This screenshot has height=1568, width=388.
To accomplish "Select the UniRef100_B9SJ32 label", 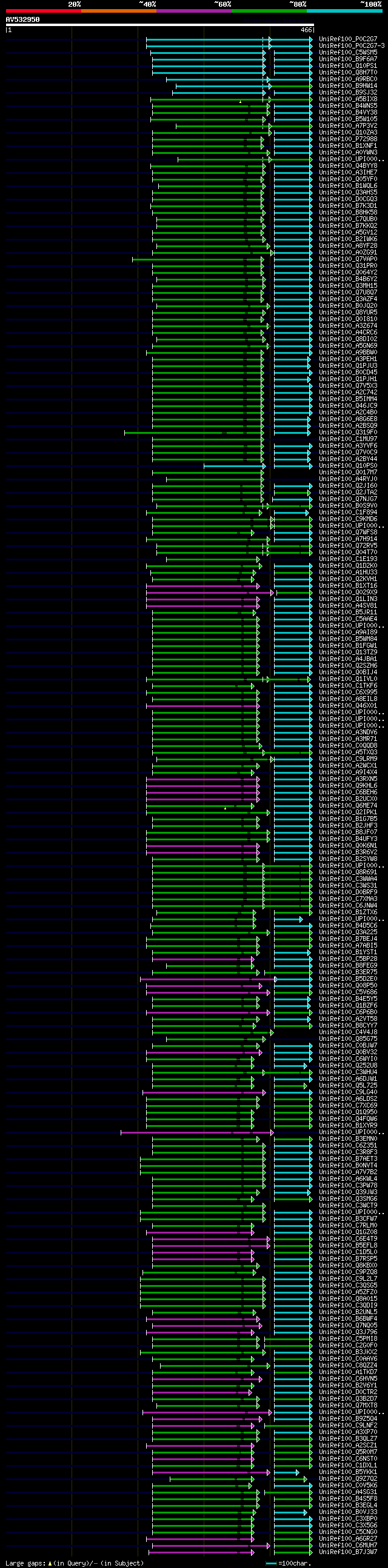I will point(348,93).
